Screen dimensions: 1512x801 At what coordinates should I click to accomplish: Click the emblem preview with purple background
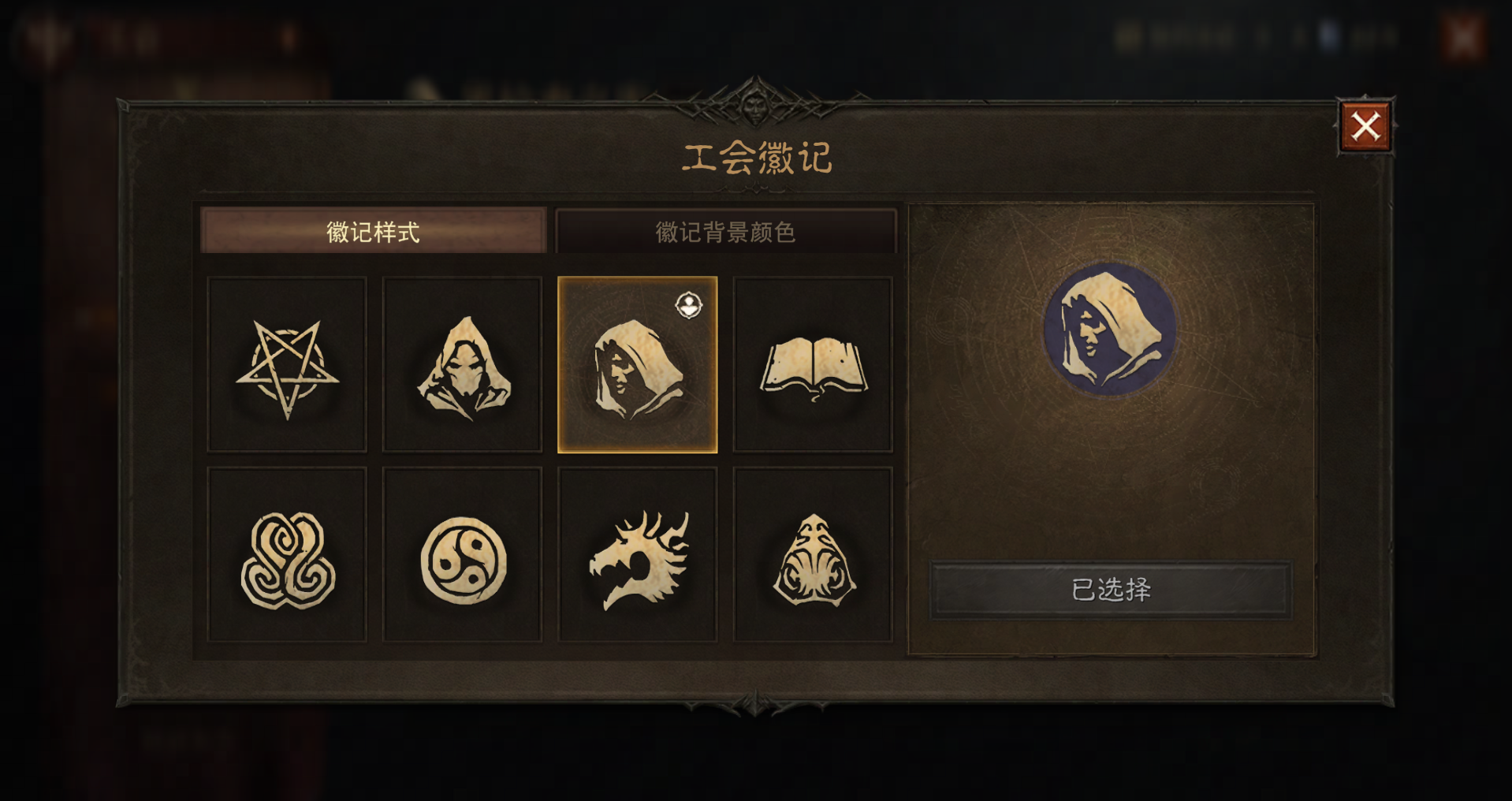pos(1110,329)
